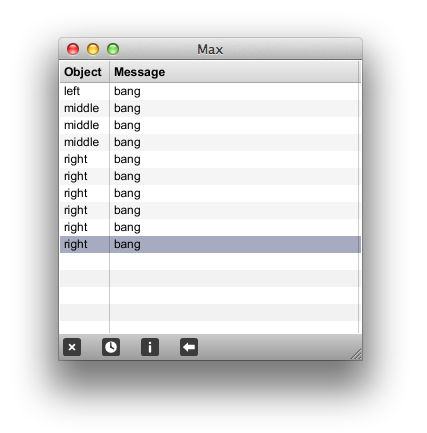The width and height of the screenshot is (427, 433).
Task: Select the "left" bang row
Action: point(210,91)
